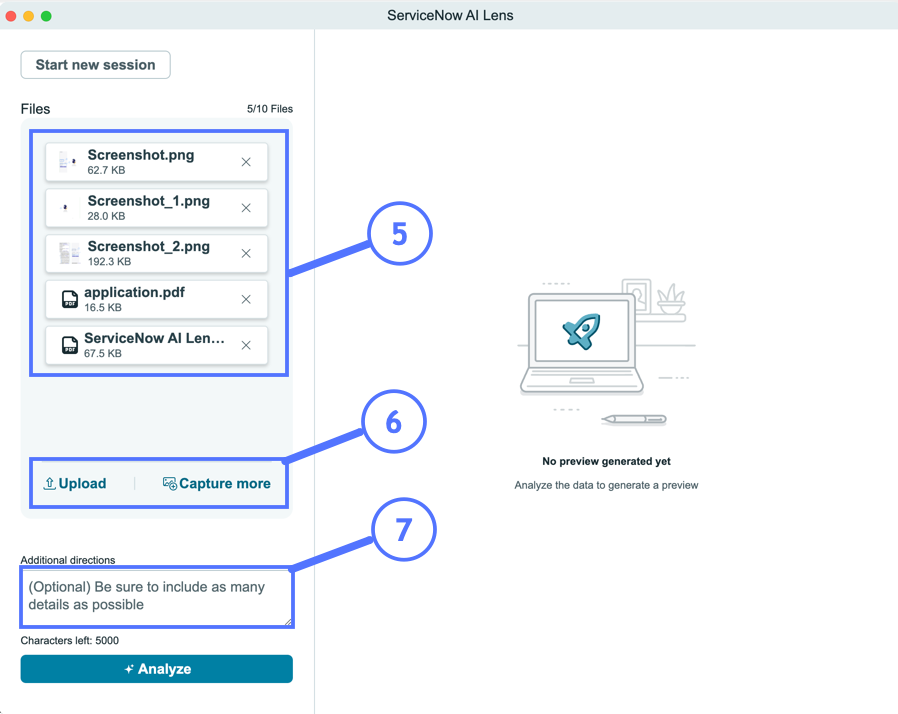The width and height of the screenshot is (898, 714).
Task: Click the Screenshot.png thumbnail preview
Action: coord(68,162)
